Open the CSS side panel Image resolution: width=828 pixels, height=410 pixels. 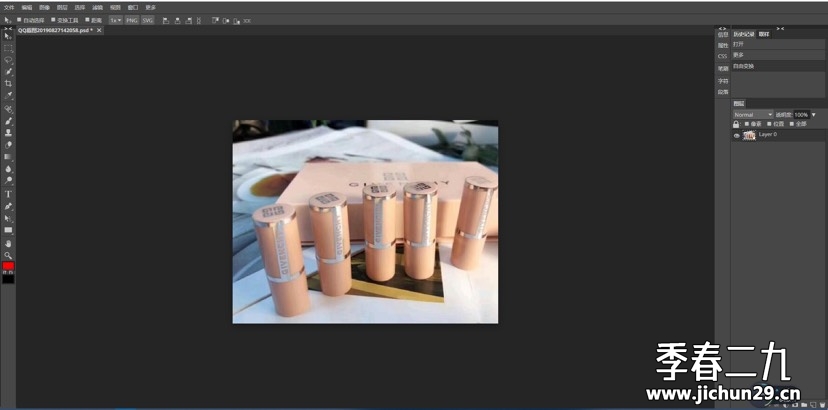coord(722,56)
